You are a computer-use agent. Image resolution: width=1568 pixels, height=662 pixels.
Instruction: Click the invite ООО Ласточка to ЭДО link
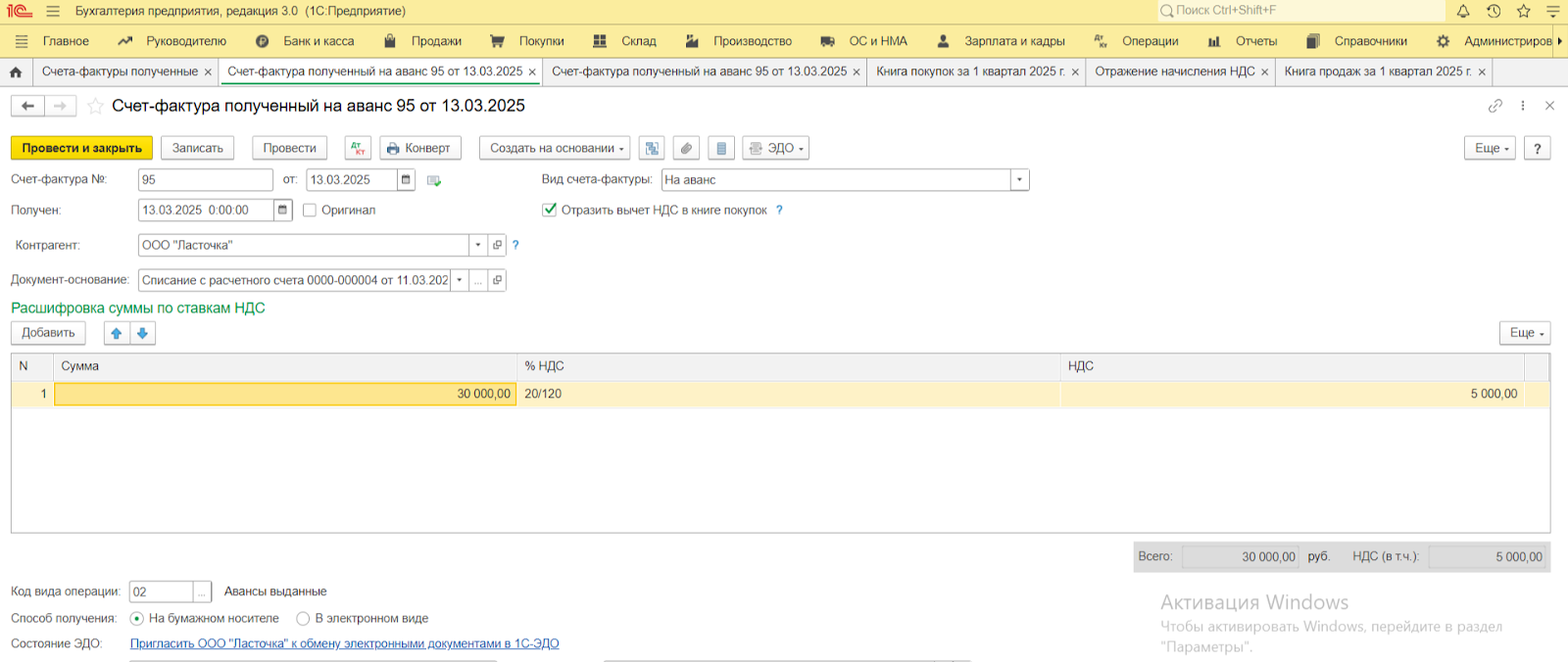pyautogui.click(x=344, y=644)
